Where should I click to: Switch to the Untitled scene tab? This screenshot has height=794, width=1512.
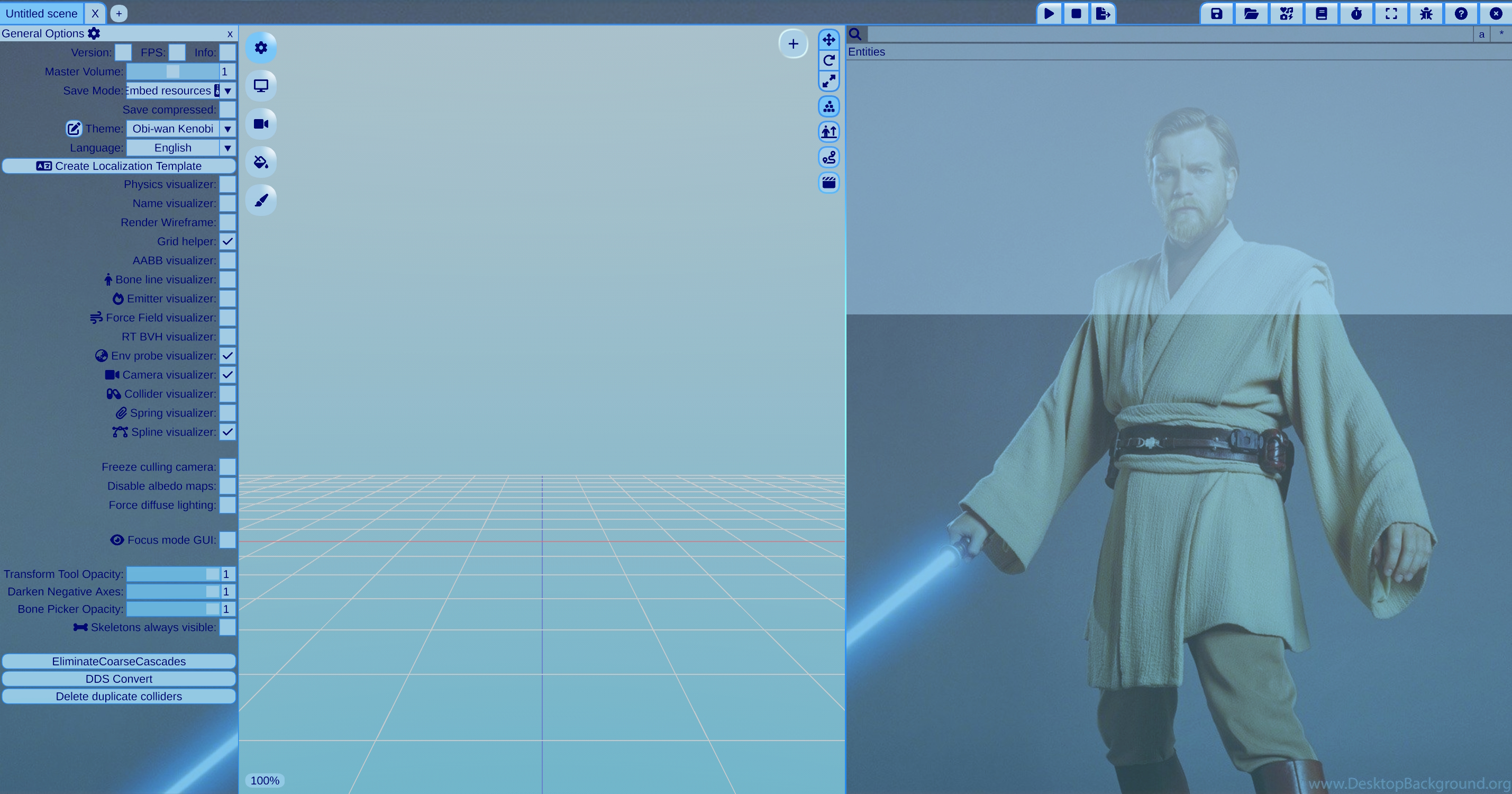[42, 13]
